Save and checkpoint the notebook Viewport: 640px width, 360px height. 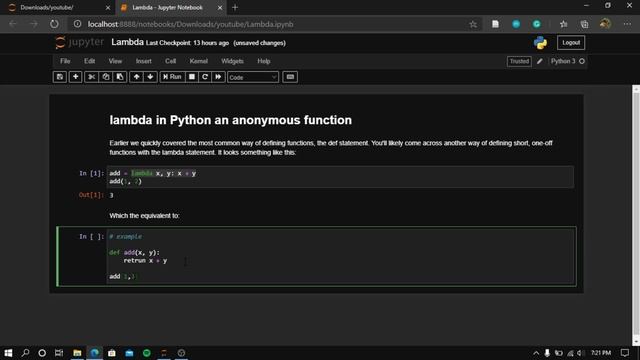[60, 77]
